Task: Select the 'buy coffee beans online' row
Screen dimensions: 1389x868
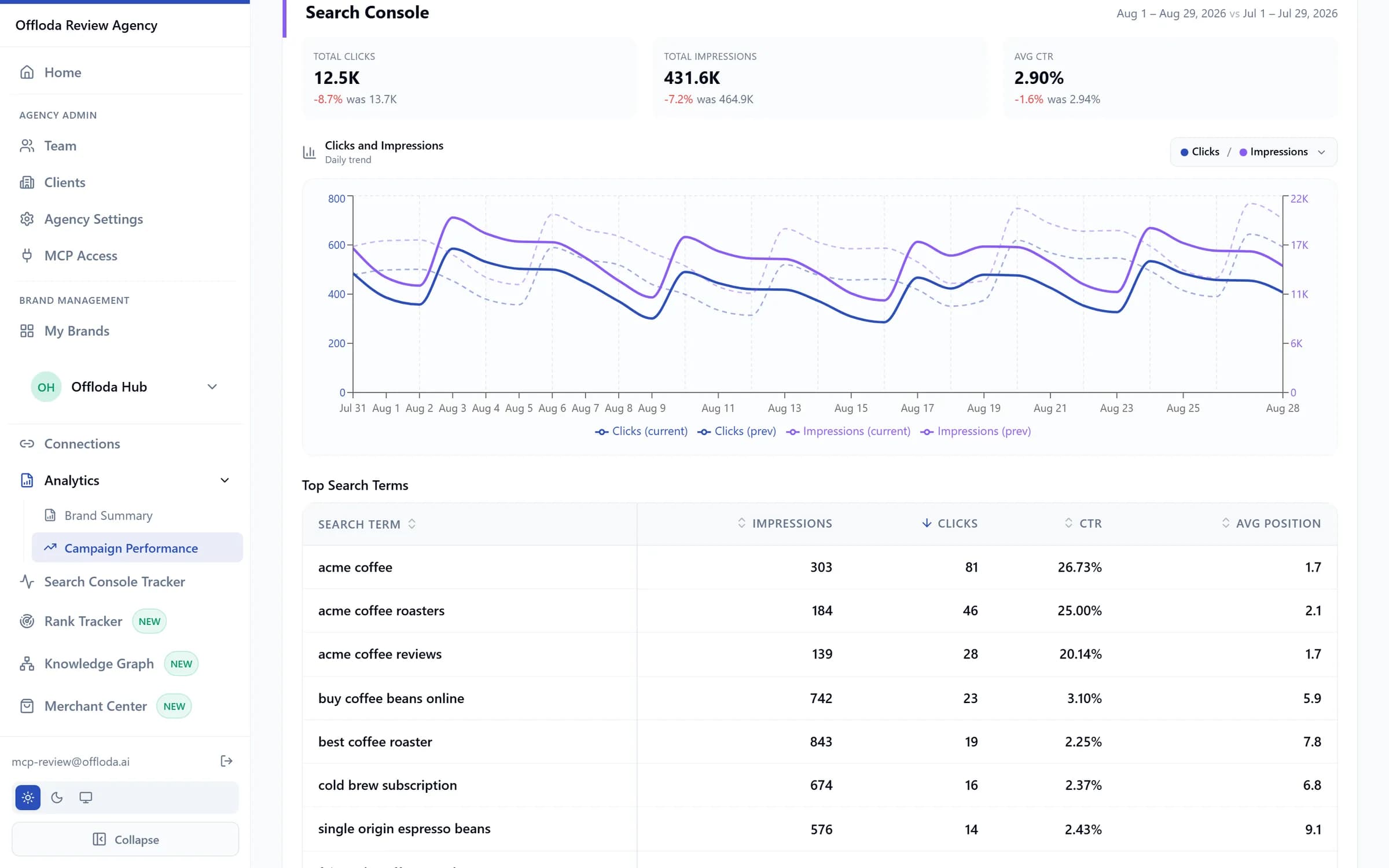Action: coord(820,698)
